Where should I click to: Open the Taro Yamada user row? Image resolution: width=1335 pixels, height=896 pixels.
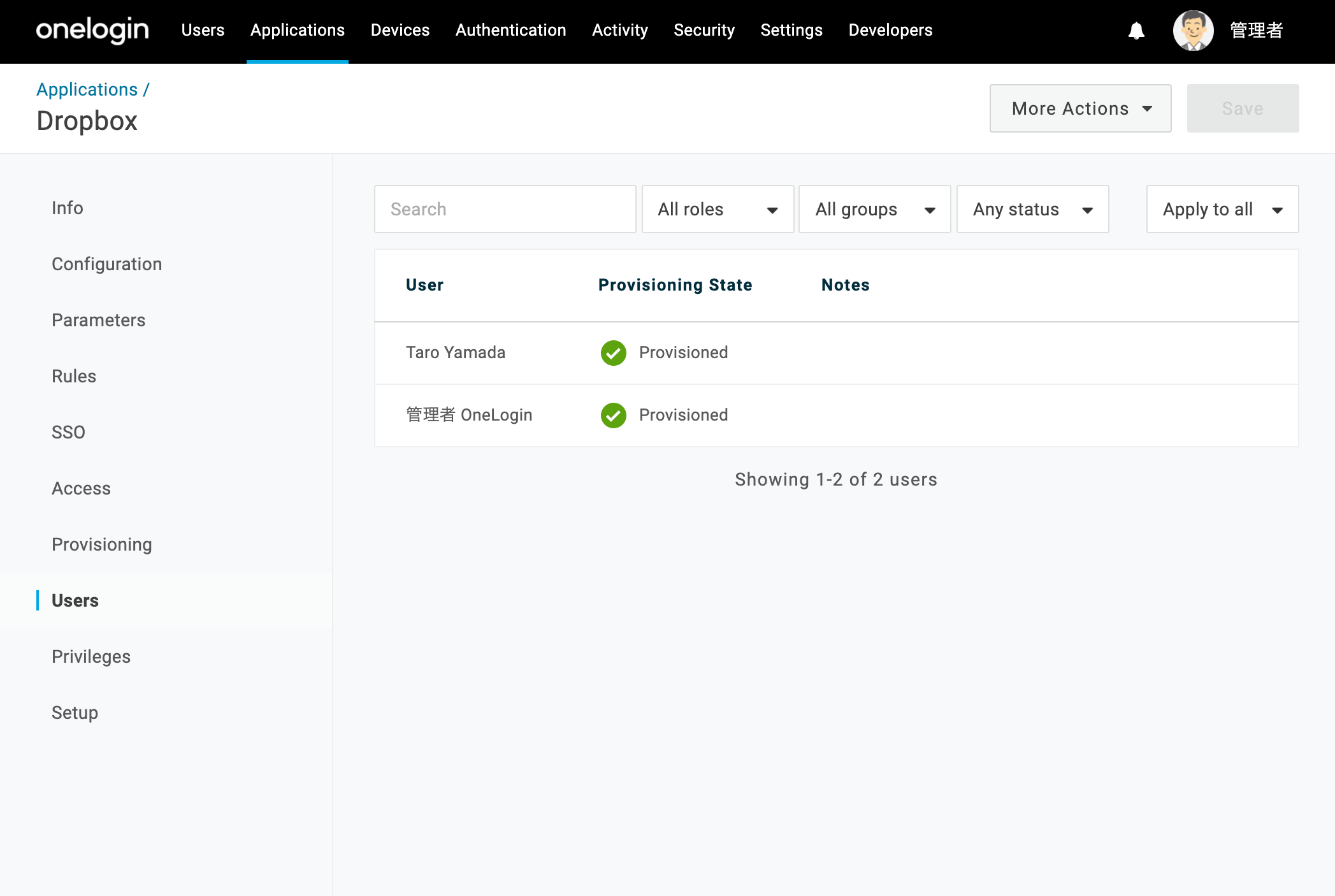(x=836, y=353)
